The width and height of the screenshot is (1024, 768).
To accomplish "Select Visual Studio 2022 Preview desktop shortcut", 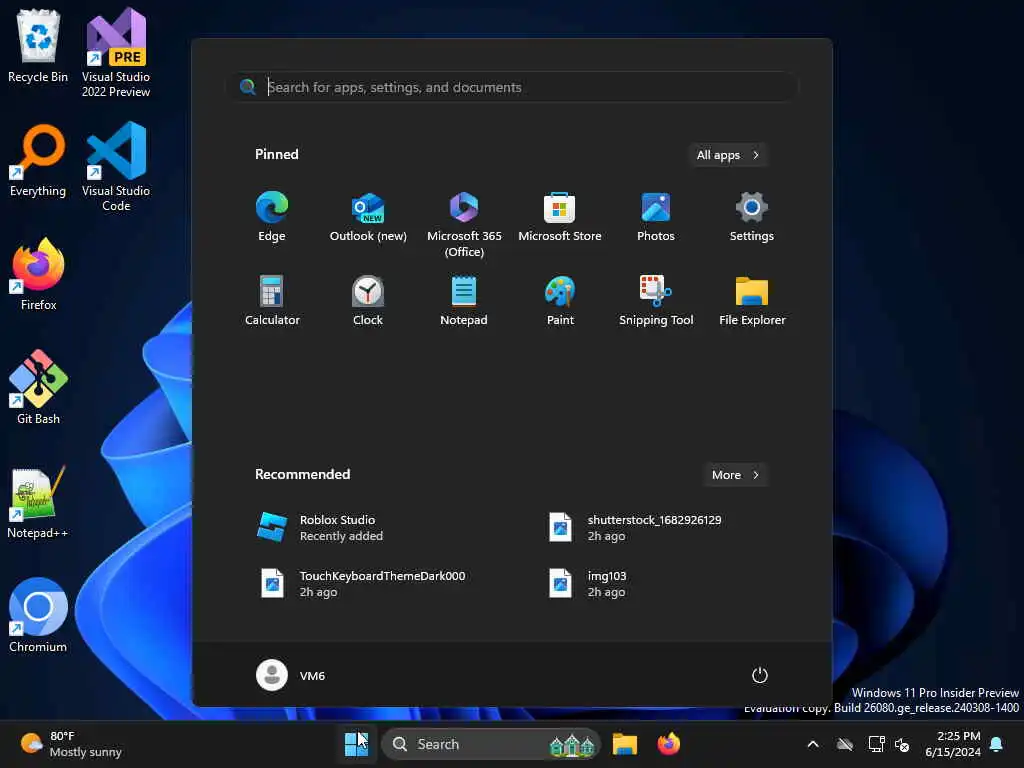I will [116, 54].
